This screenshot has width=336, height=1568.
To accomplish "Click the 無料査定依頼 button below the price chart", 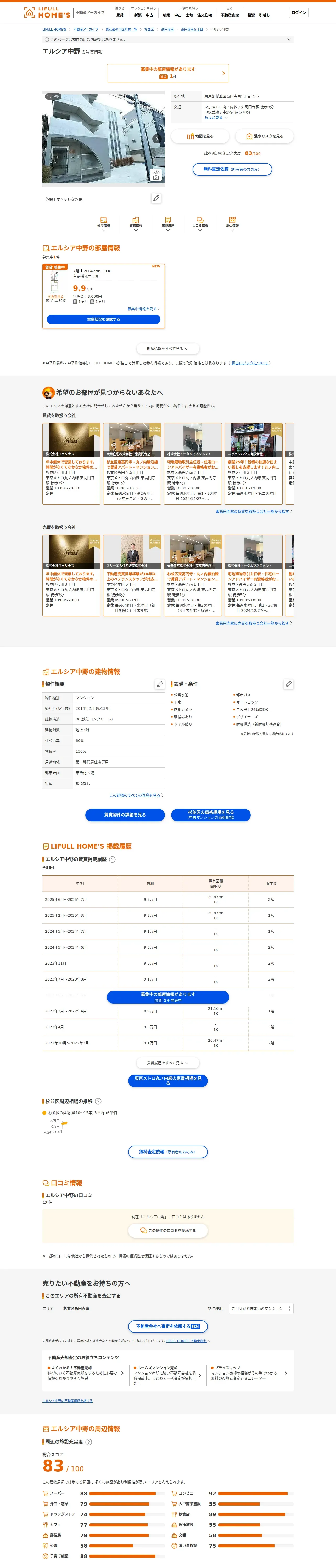I will (168, 1152).
